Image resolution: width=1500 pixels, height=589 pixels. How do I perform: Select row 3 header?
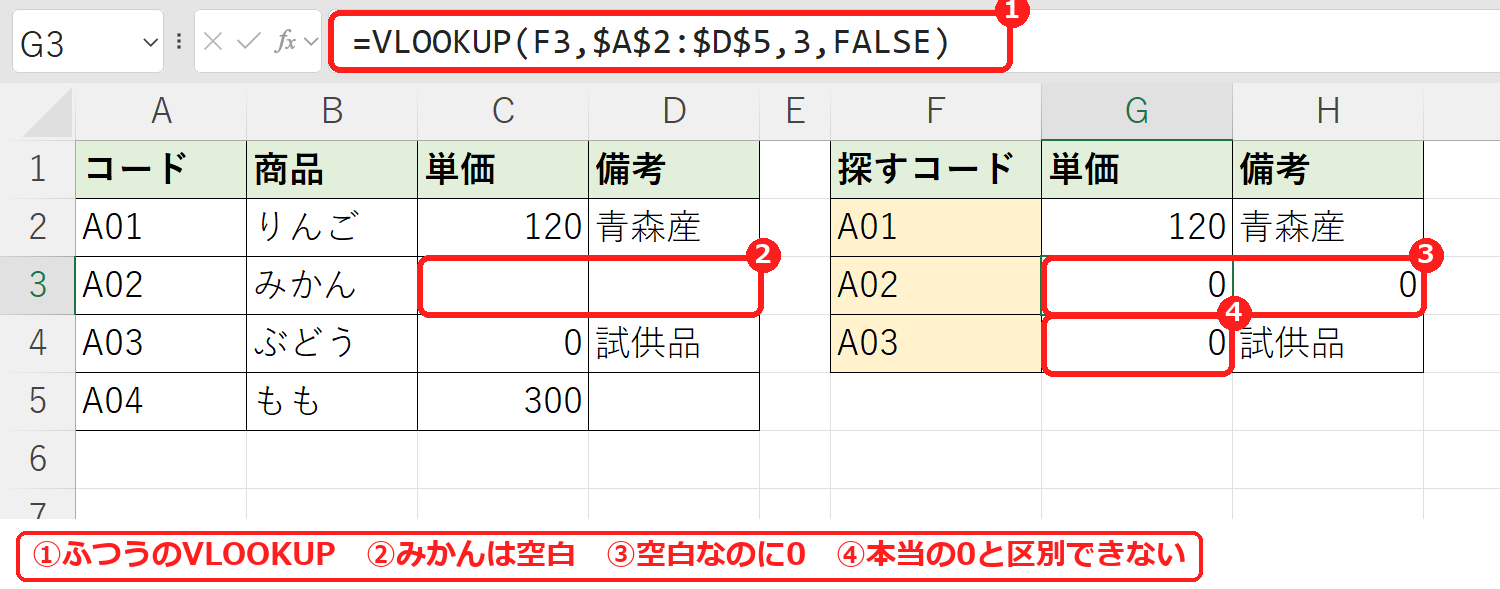pyautogui.click(x=38, y=285)
